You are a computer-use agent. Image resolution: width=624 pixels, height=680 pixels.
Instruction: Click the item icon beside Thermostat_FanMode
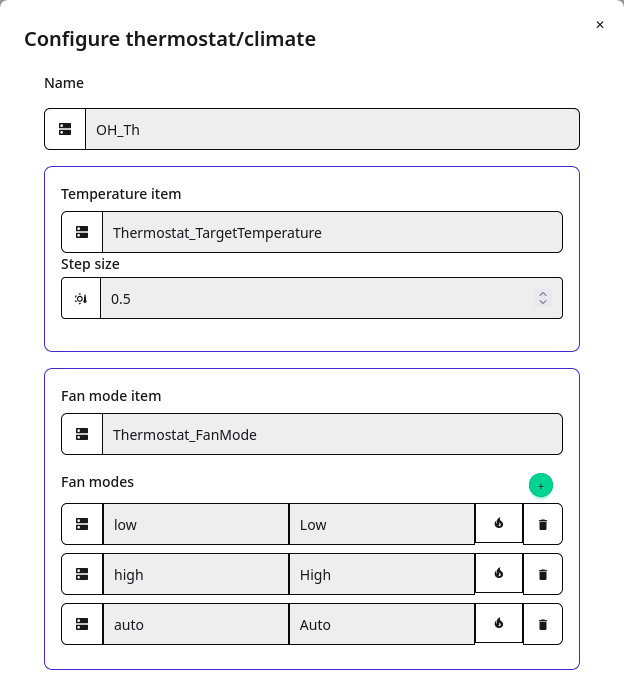click(x=82, y=434)
